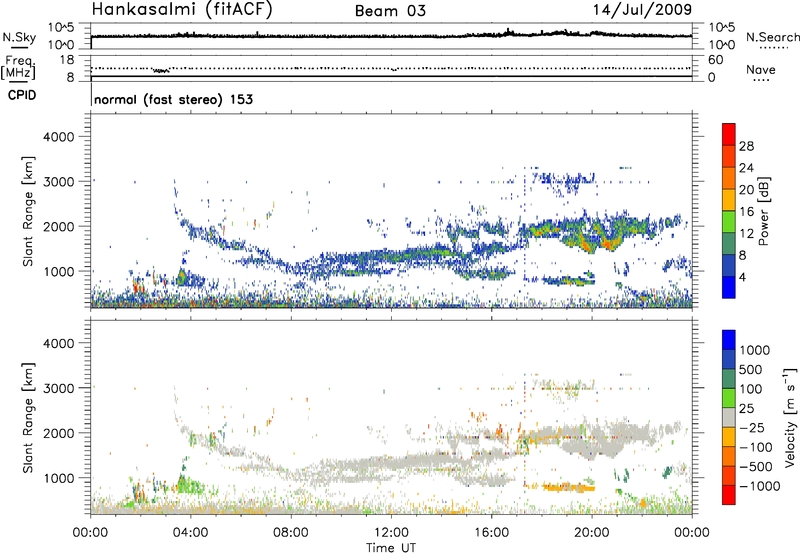Viewport: 800px width, 554px height.
Task: Click the 12:00 time tick label
Action: click(391, 533)
